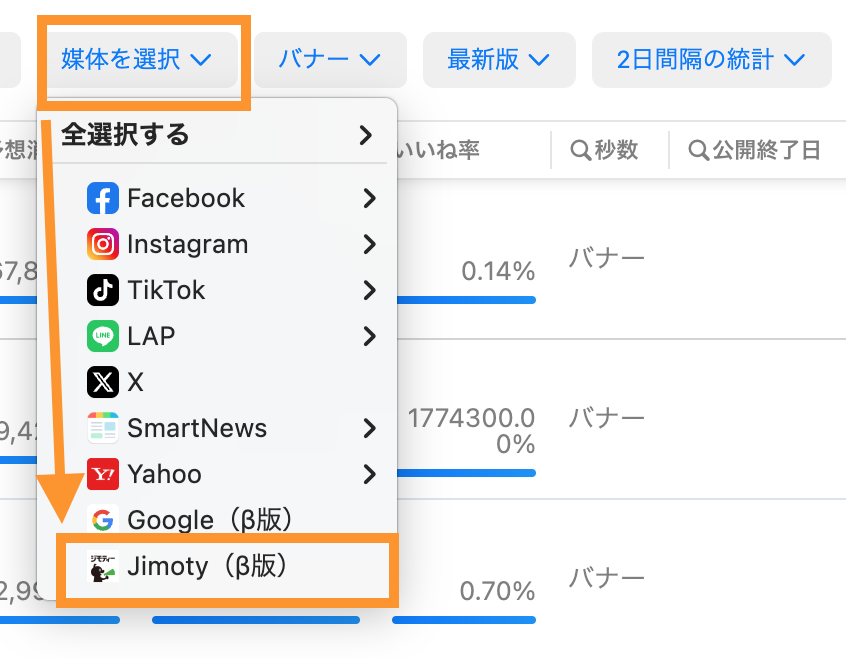The image size is (846, 658).
Task: Click the Instagram logo icon
Action: pyautogui.click(x=102, y=244)
